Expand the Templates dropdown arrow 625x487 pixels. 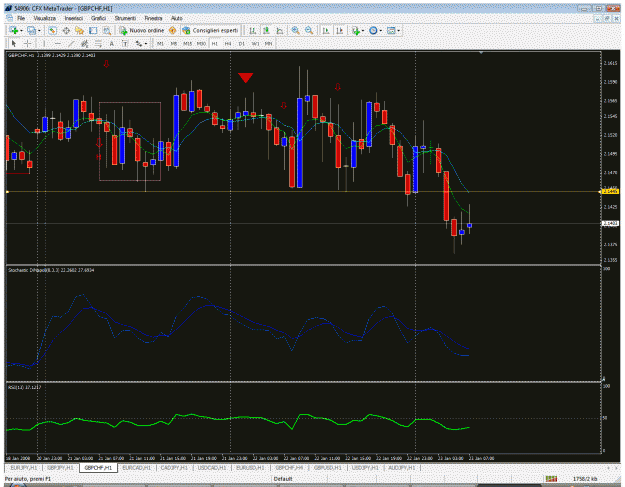pos(399,31)
